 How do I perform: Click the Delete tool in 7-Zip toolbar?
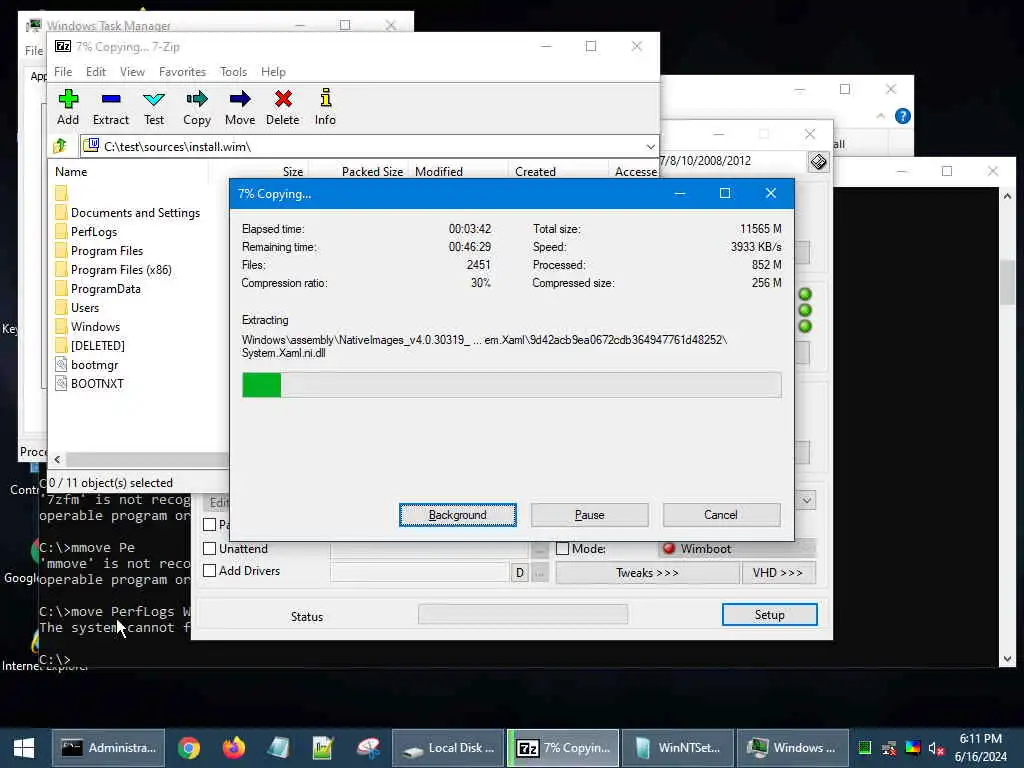(283, 108)
